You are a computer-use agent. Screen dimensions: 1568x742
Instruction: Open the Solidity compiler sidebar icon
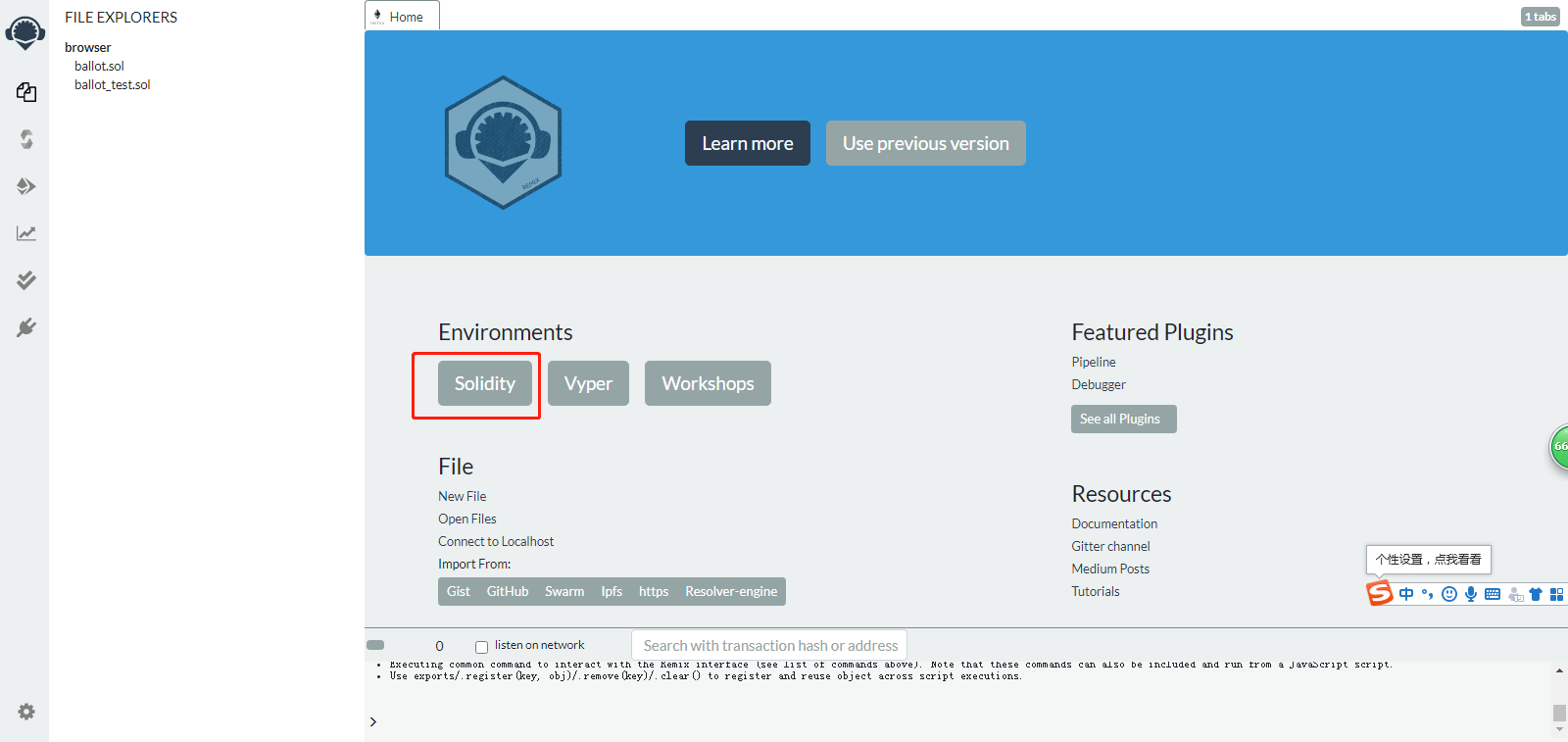click(x=26, y=139)
